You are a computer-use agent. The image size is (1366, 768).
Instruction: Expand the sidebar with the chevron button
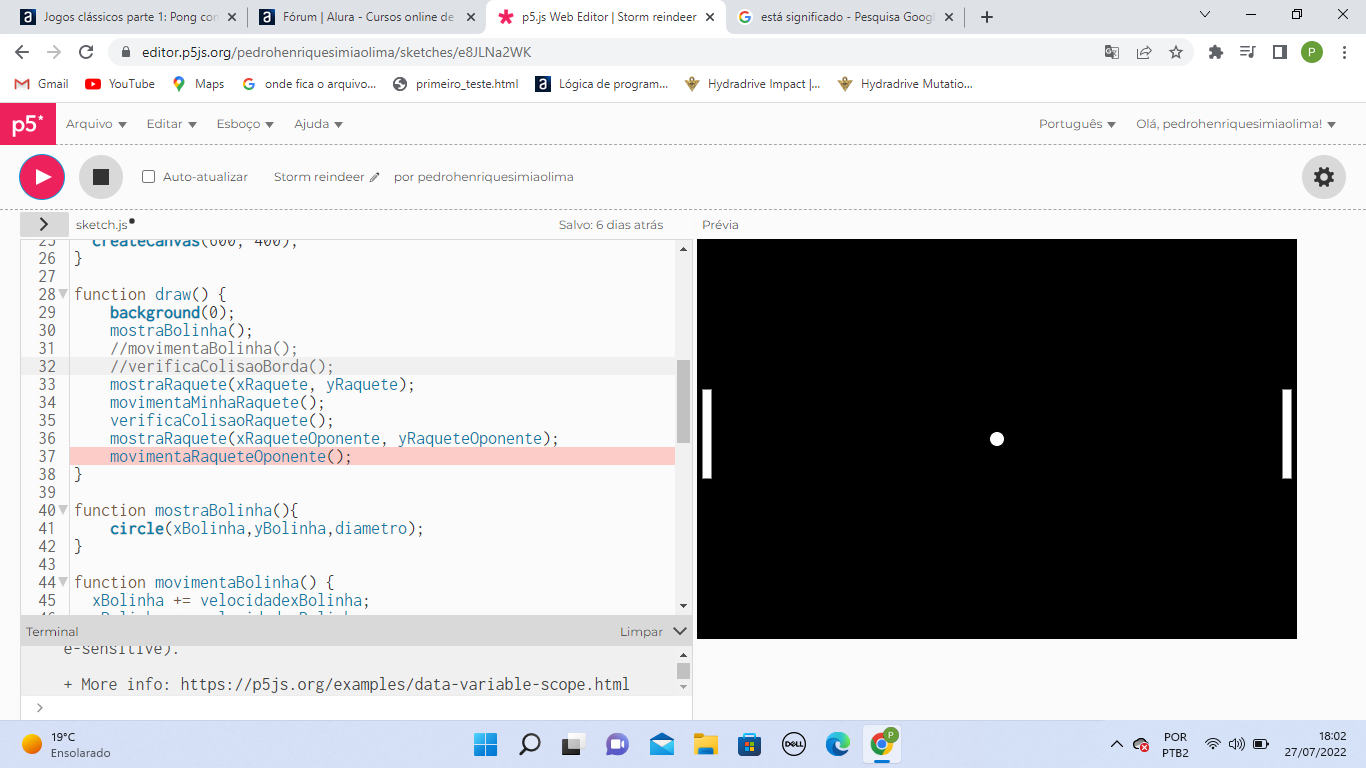[x=44, y=224]
